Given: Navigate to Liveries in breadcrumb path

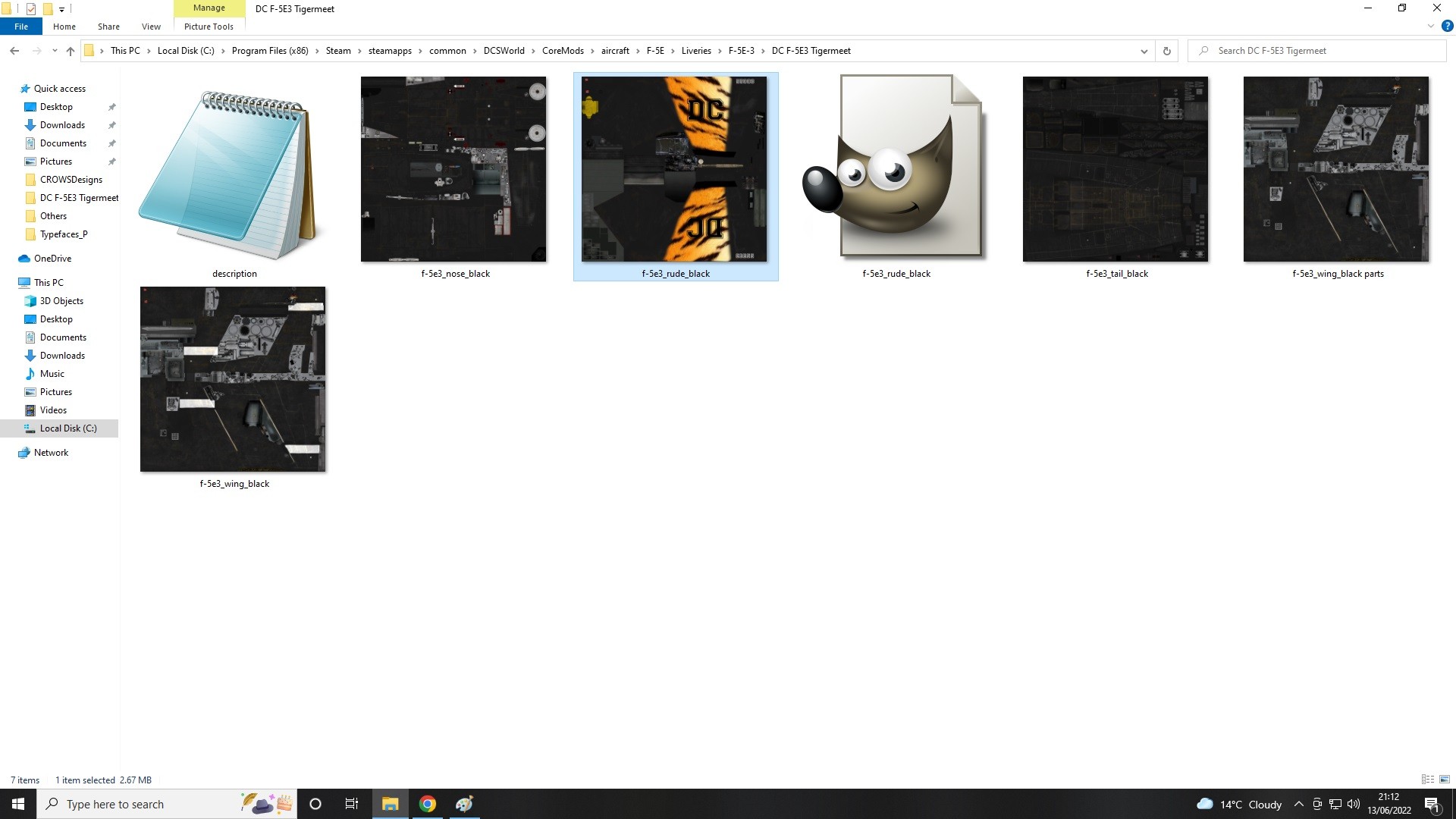Looking at the screenshot, I should 696,51.
